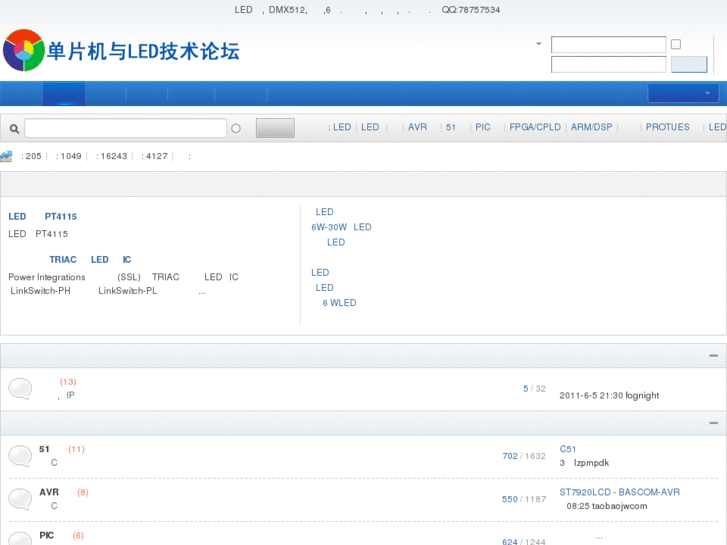Open the PIC forum title
Viewport: 727px width, 545px height.
(x=46, y=535)
